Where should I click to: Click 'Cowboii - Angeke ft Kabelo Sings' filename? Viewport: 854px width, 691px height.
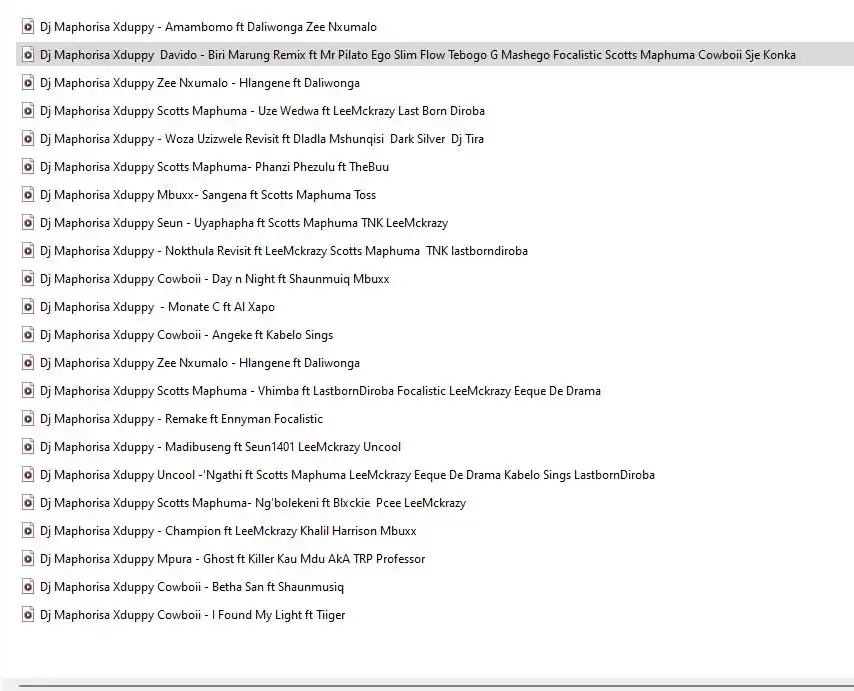[186, 334]
